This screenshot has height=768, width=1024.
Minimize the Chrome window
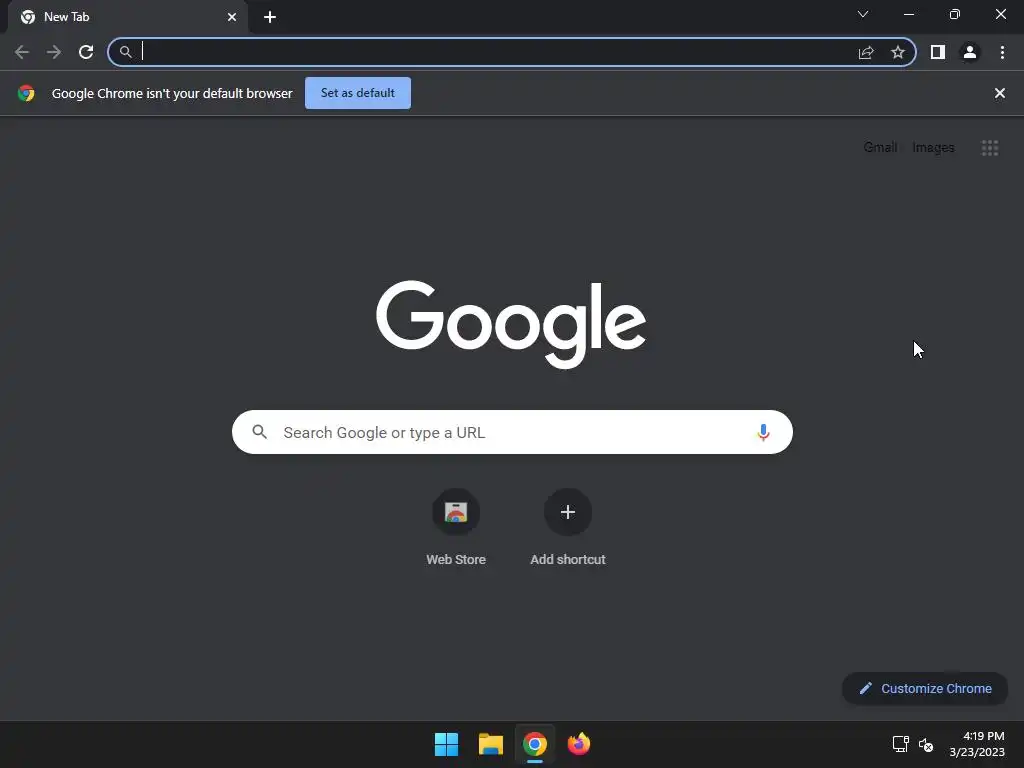click(x=908, y=14)
